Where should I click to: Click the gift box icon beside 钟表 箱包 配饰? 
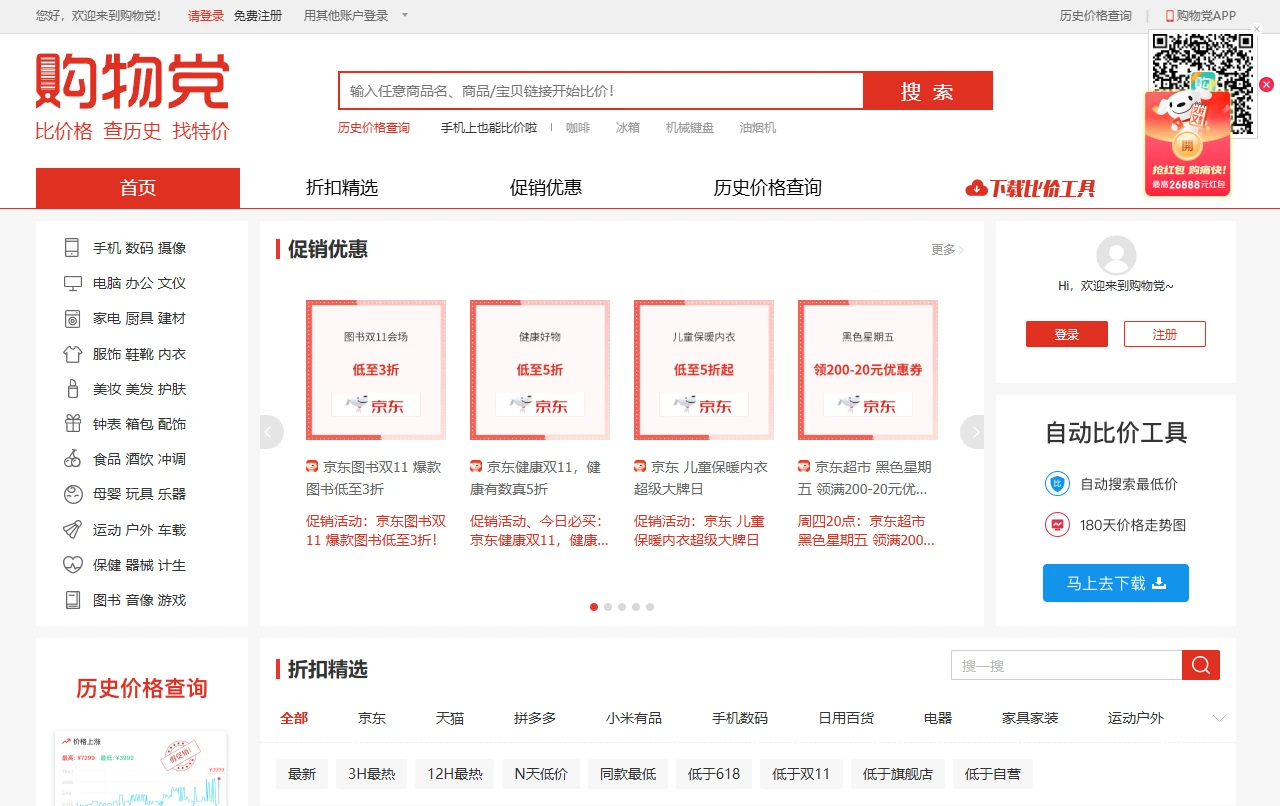point(72,424)
